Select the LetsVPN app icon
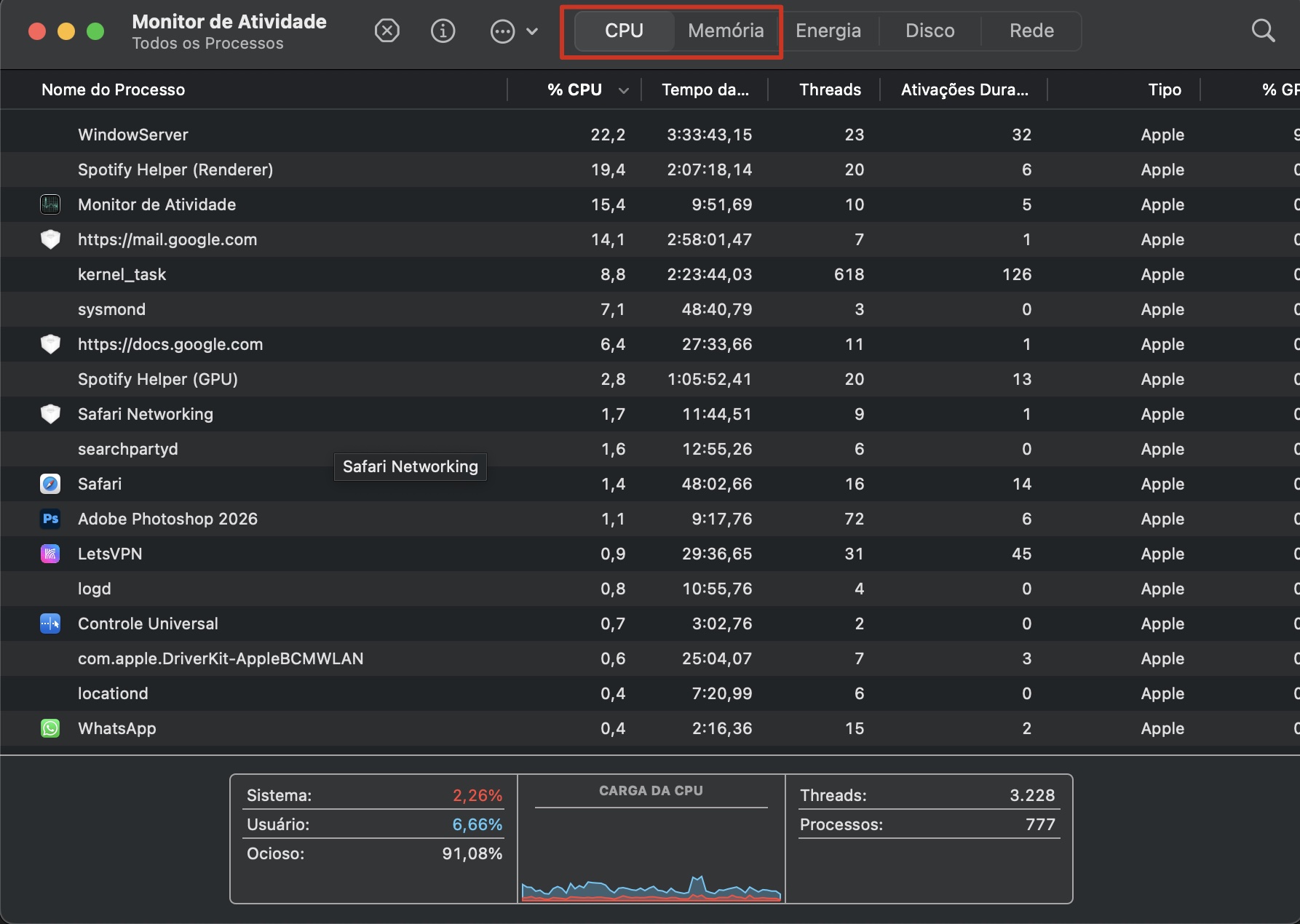Image resolution: width=1300 pixels, height=924 pixels. 50,554
